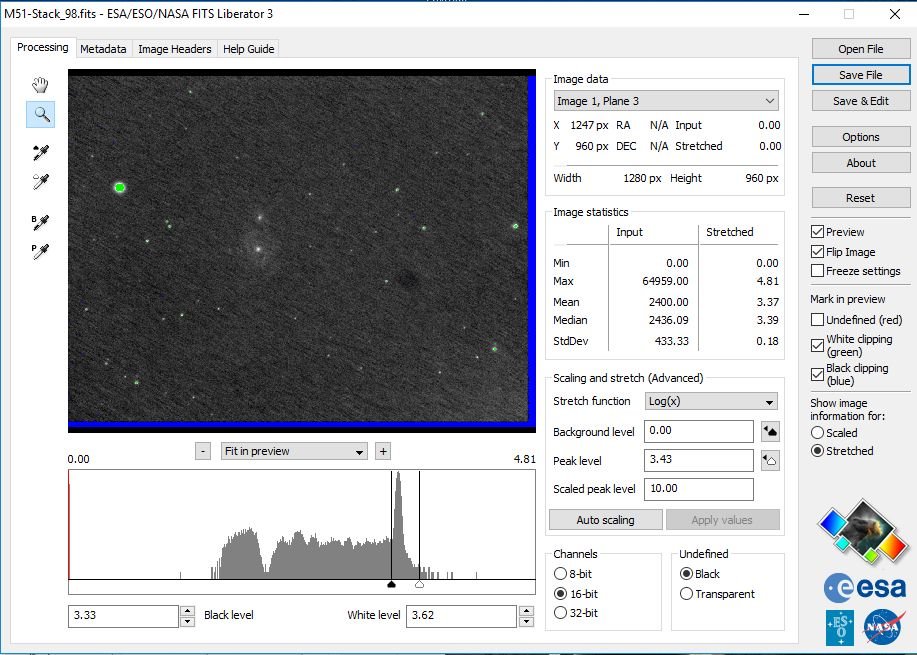Open the Fit in preview zoom dropdown
The width and height of the screenshot is (917, 655).
coord(294,451)
